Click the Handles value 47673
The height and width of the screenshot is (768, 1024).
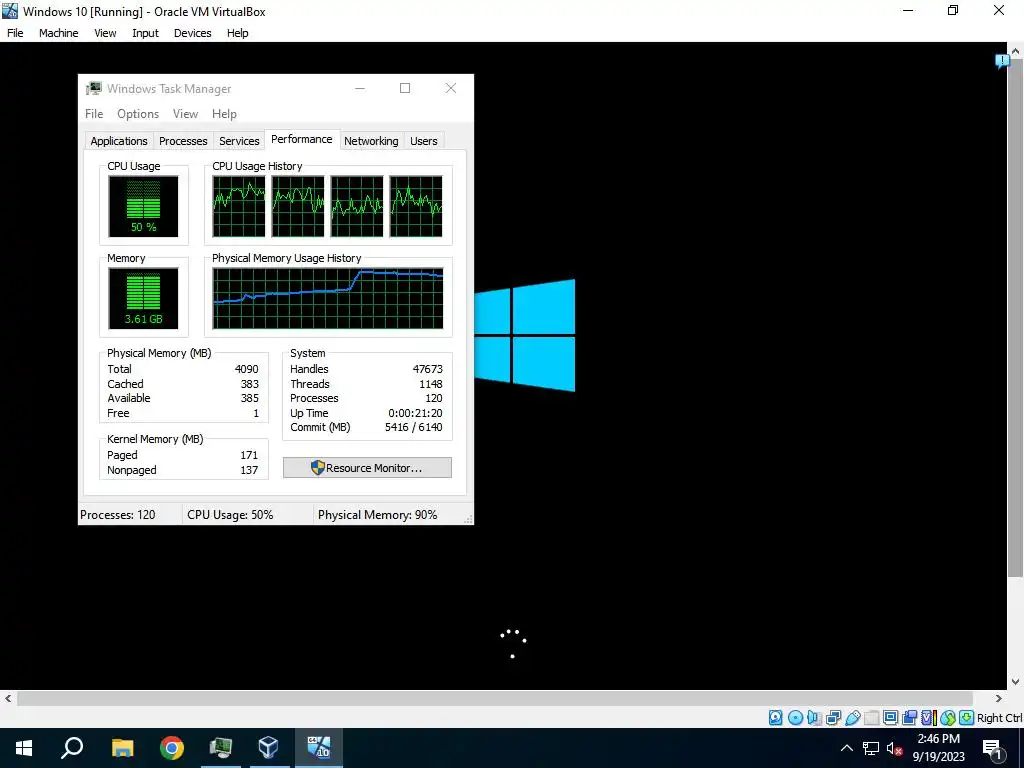428,369
